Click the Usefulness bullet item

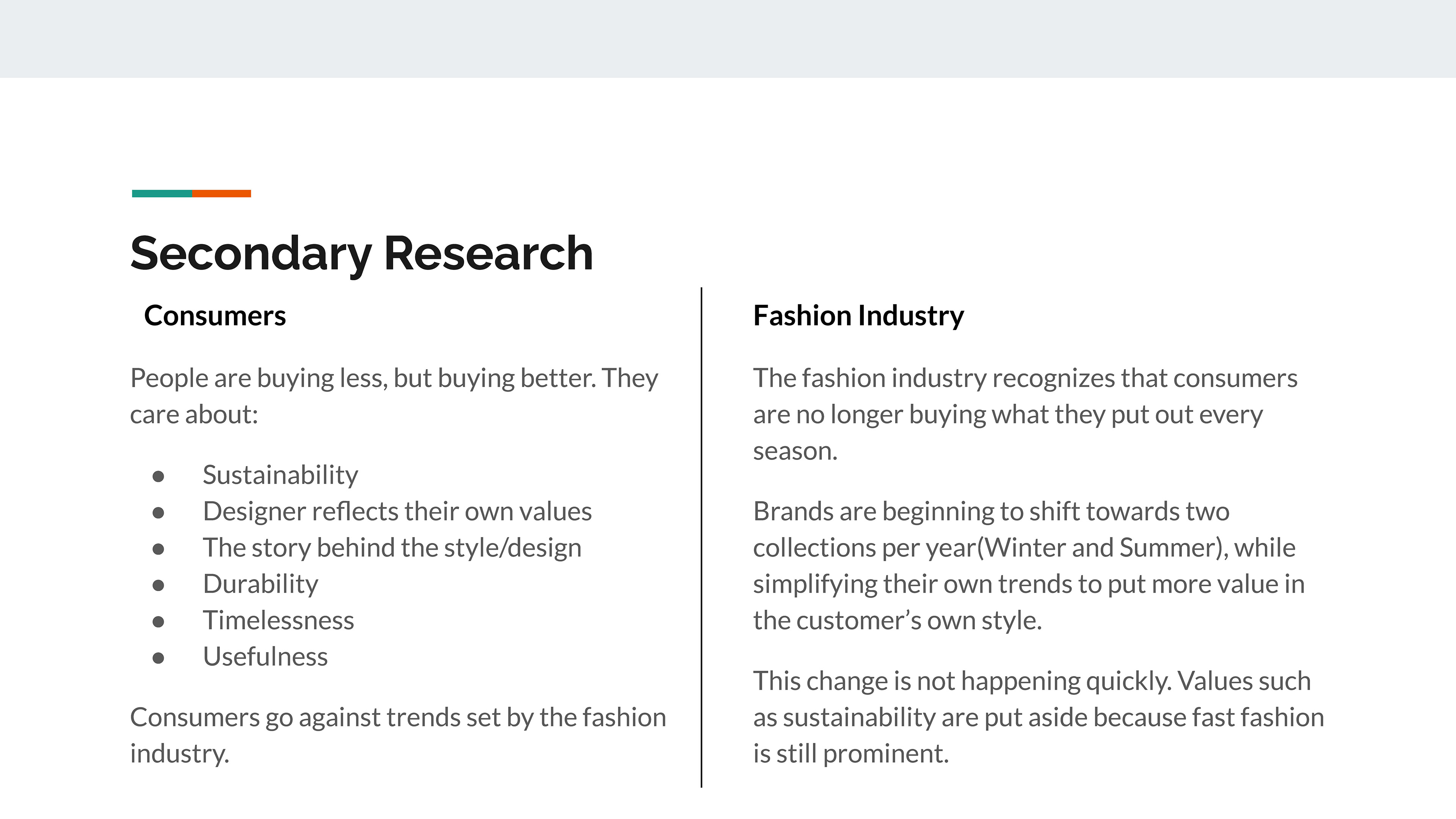point(265,657)
